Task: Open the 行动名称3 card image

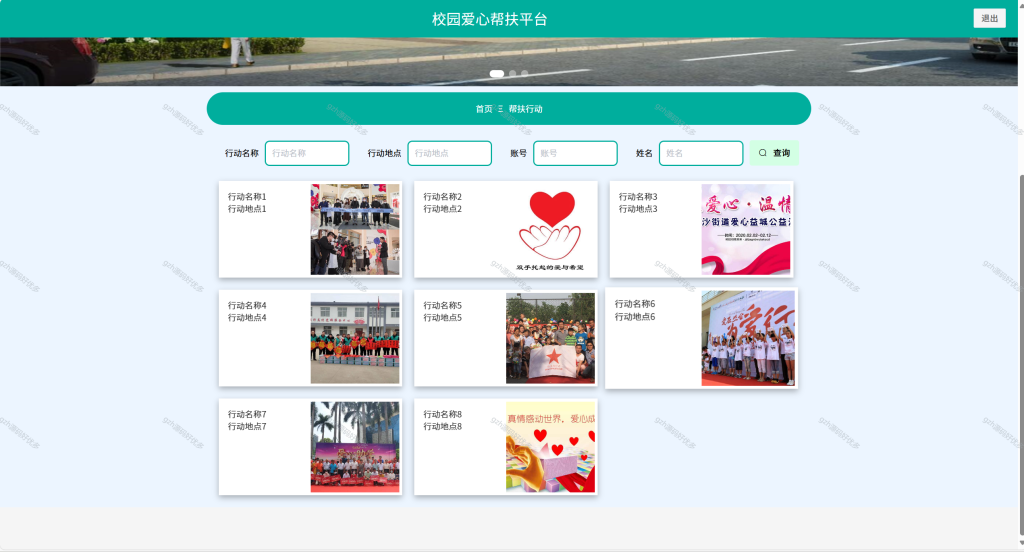Action: pyautogui.click(x=746, y=229)
